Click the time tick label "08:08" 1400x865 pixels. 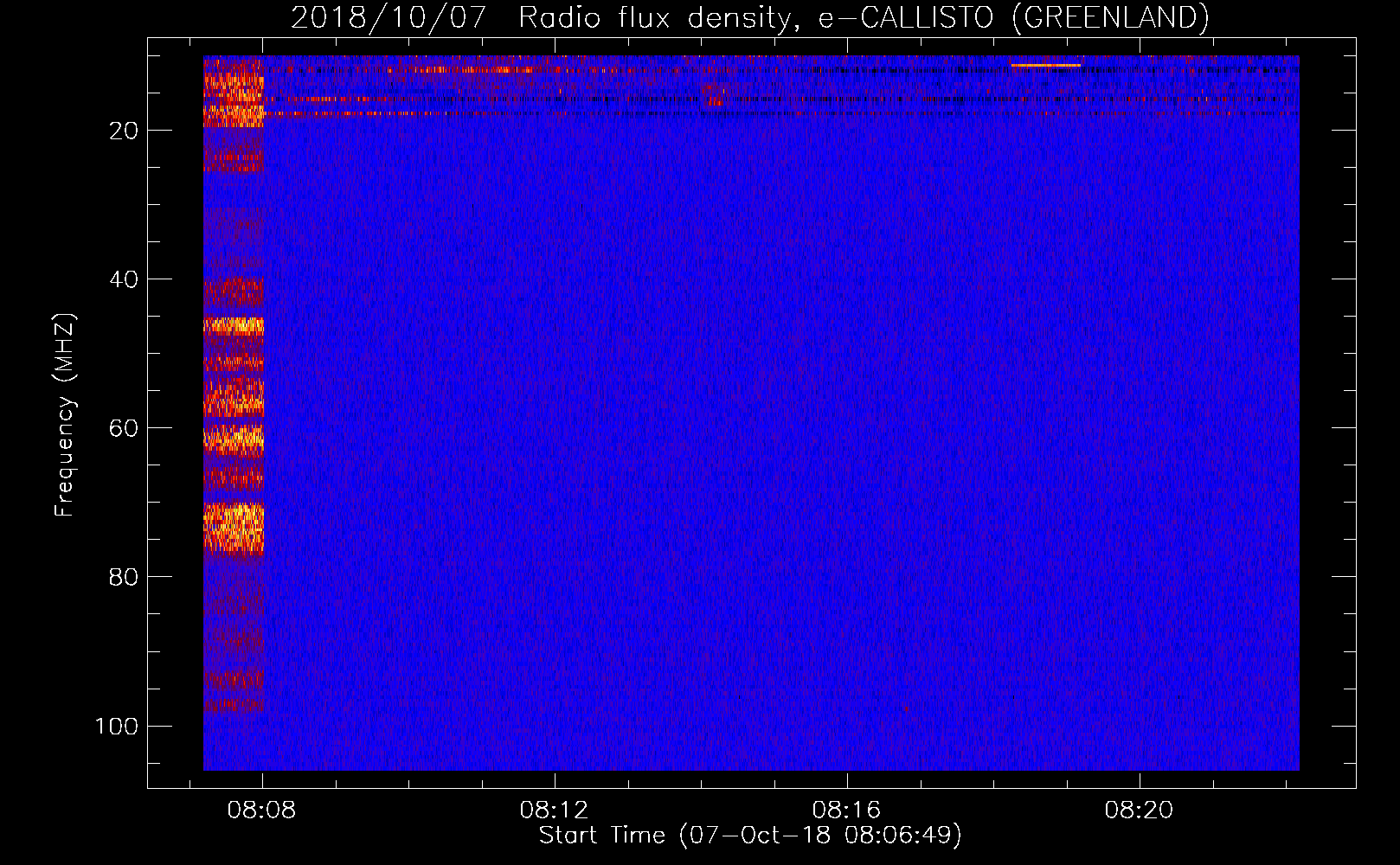pyautogui.click(x=261, y=810)
